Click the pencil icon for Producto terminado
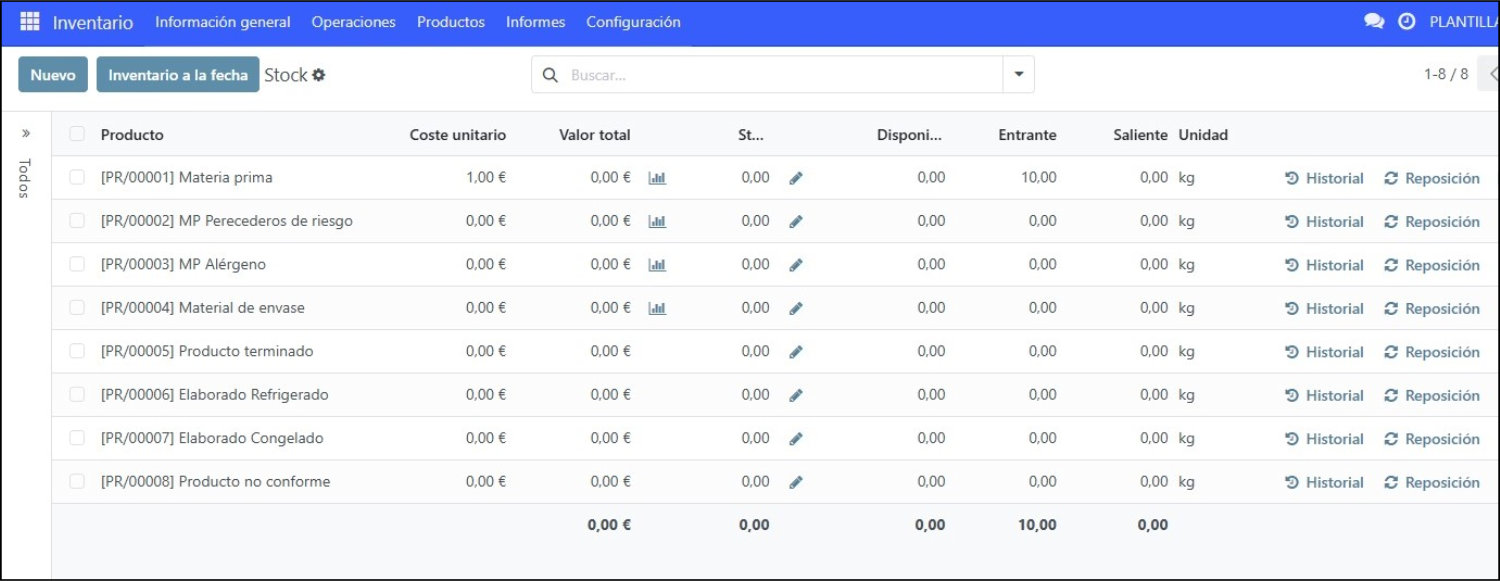1500x581 pixels. (796, 352)
